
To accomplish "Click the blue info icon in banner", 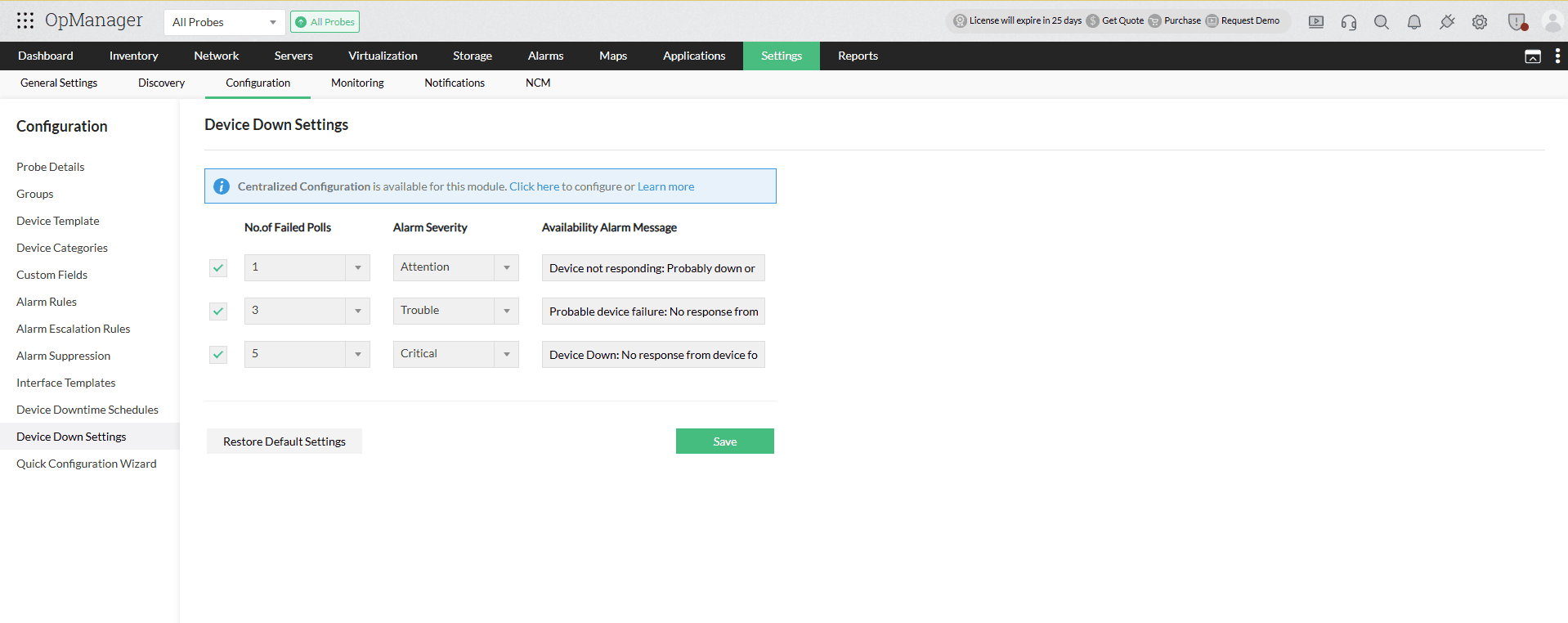I will coord(222,186).
